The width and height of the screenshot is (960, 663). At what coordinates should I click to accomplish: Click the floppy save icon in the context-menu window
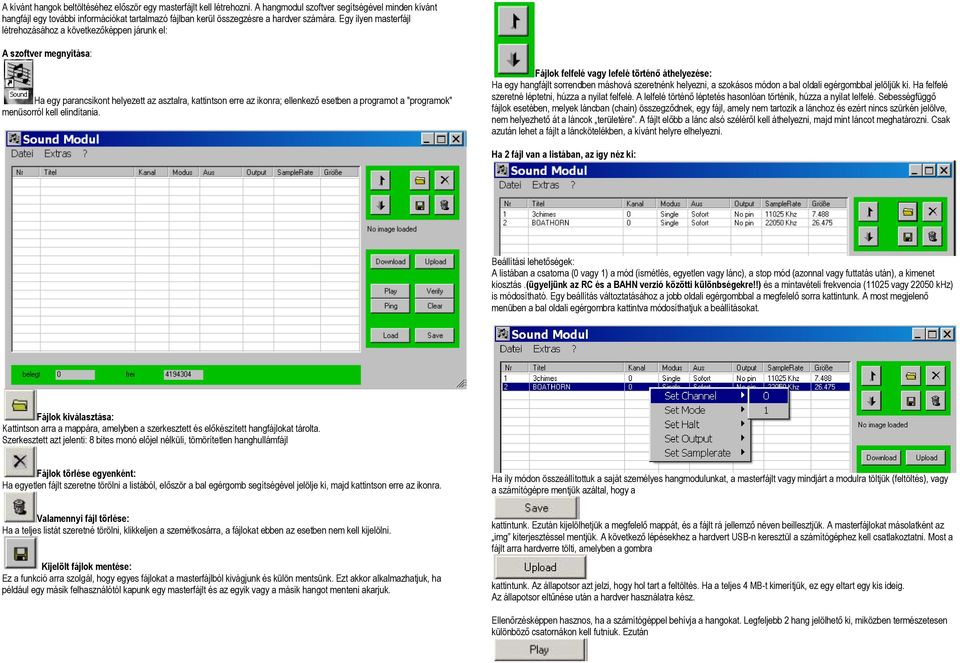point(910,400)
